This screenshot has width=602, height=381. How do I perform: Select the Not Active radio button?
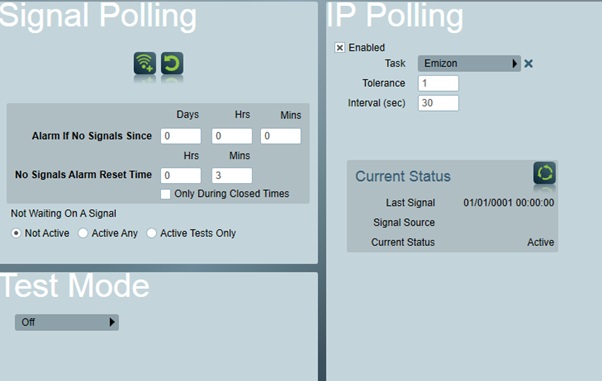(16, 233)
